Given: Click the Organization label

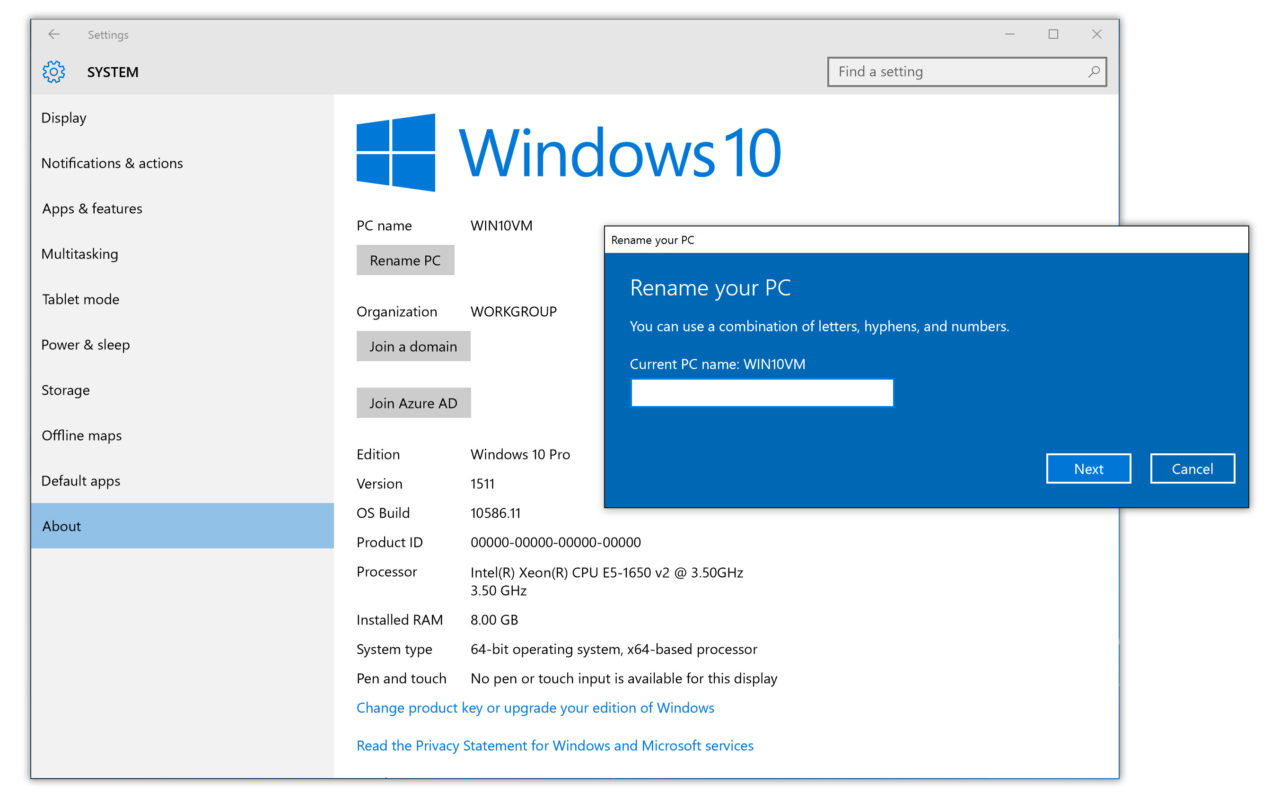Looking at the screenshot, I should pos(397,312).
